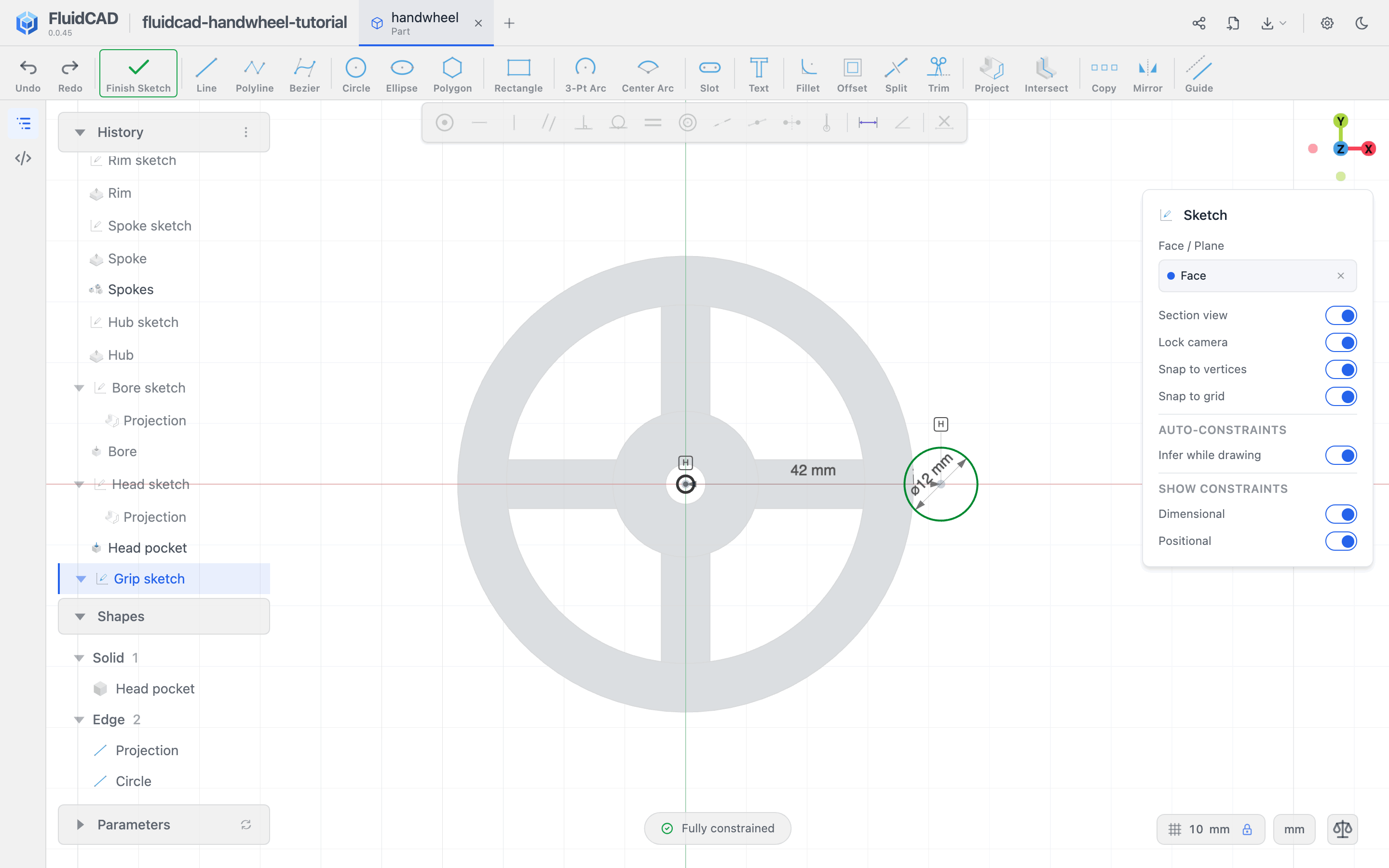
Task: Clear the Face plane selection
Action: pyautogui.click(x=1340, y=275)
